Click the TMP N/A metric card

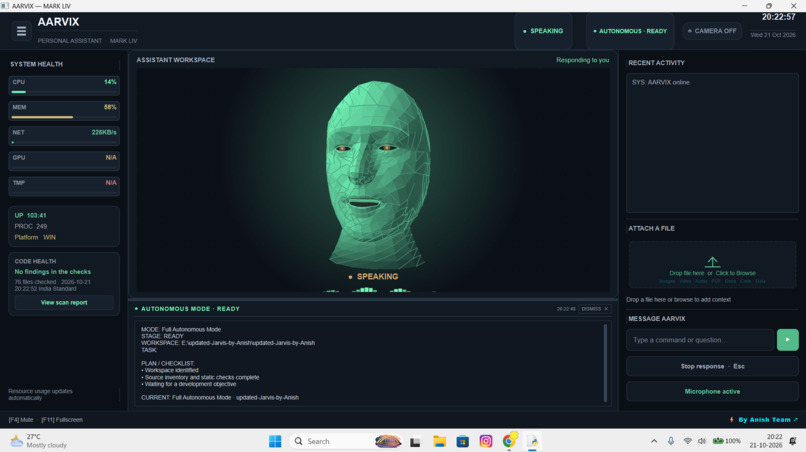[64, 187]
